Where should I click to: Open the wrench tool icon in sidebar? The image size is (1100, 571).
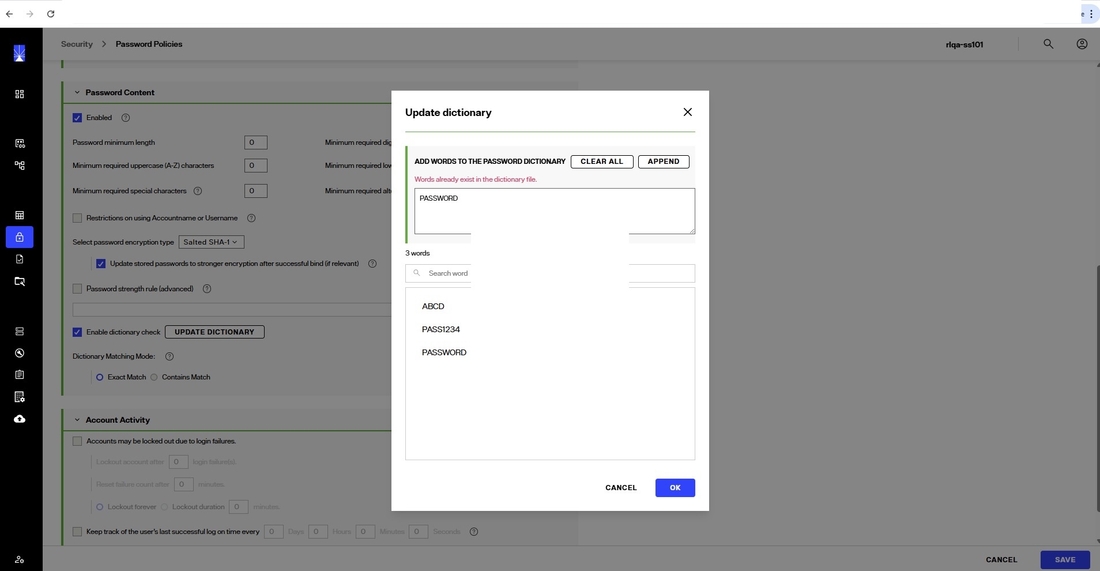coord(20,353)
